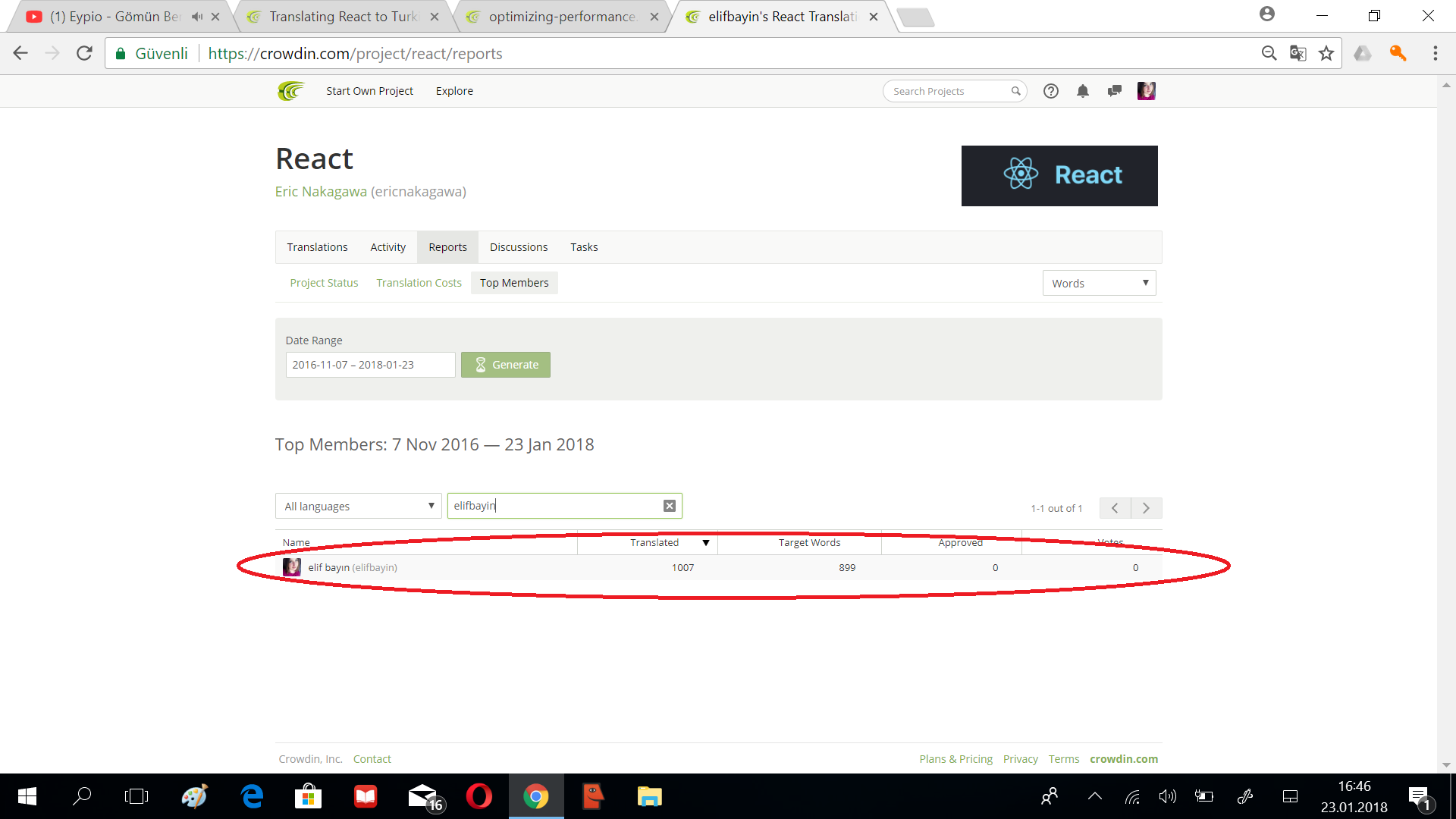Click the Crowdin logo in the header

(291, 91)
